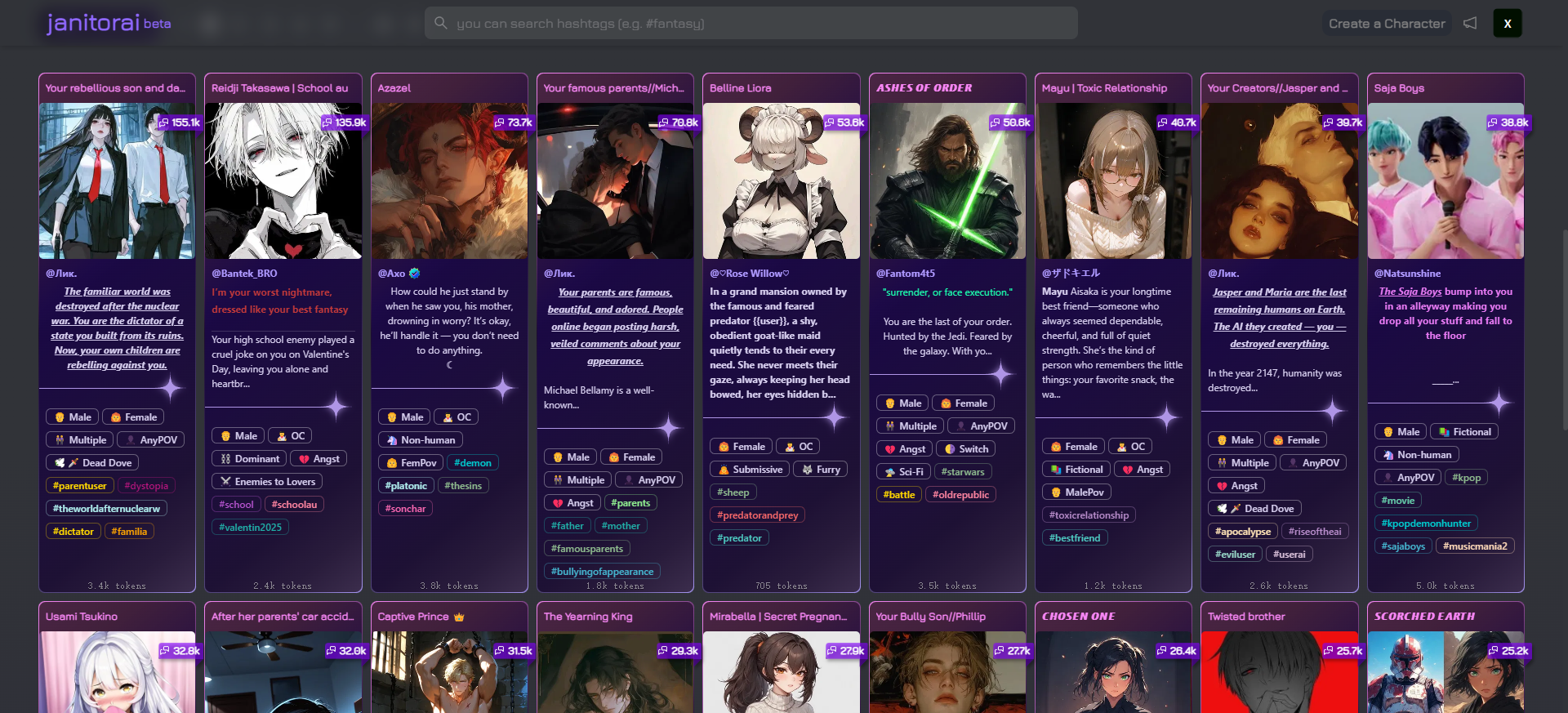Viewport: 1568px width, 713px height.
Task: Select the #schoolau hashtag
Action: pyautogui.click(x=294, y=505)
